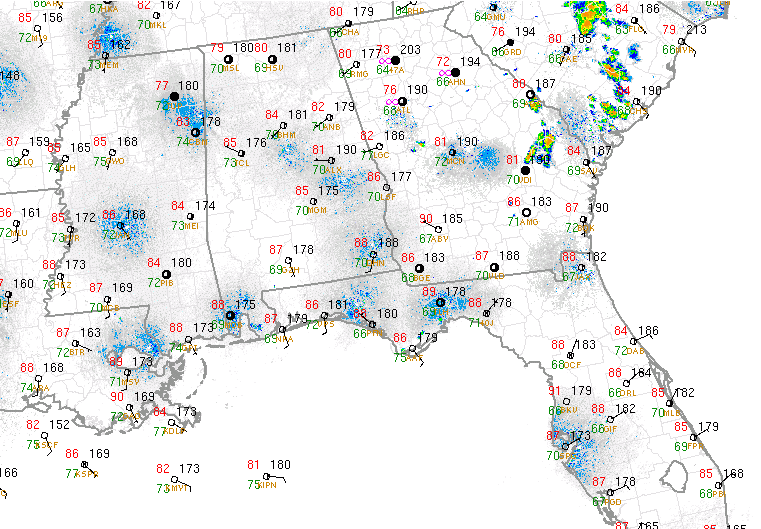Viewport: 761px width, 529px height.
Task: Click the red temperature 90 at ABY
Action: coord(425,219)
